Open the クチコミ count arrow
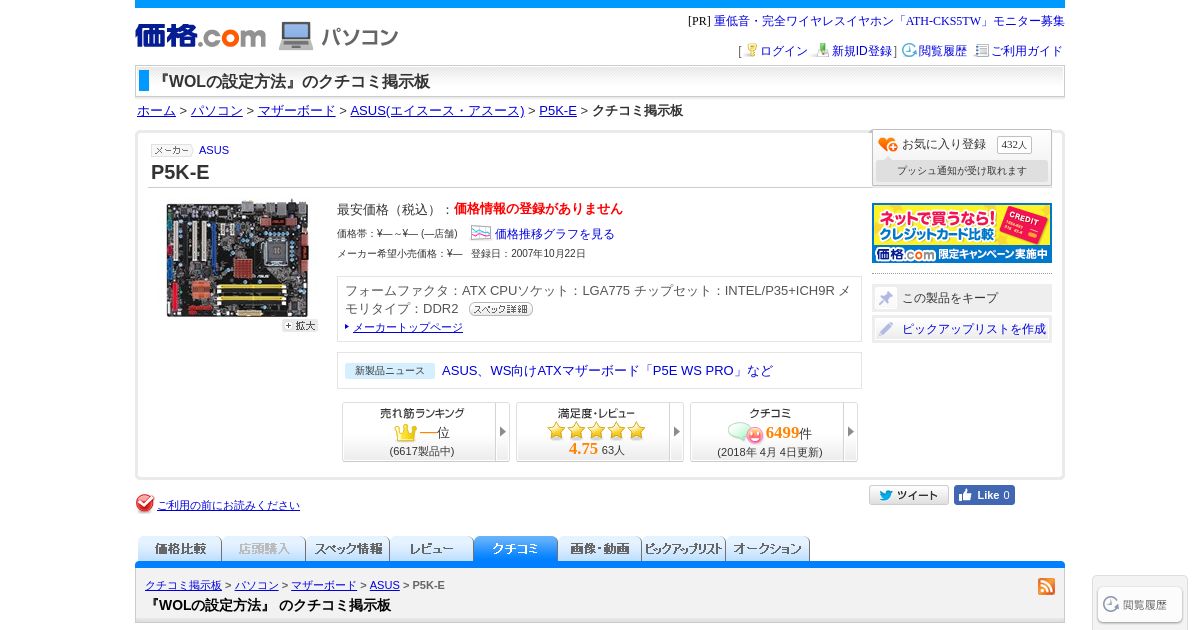Image resolution: width=1200 pixels, height=630 pixels. [851, 432]
